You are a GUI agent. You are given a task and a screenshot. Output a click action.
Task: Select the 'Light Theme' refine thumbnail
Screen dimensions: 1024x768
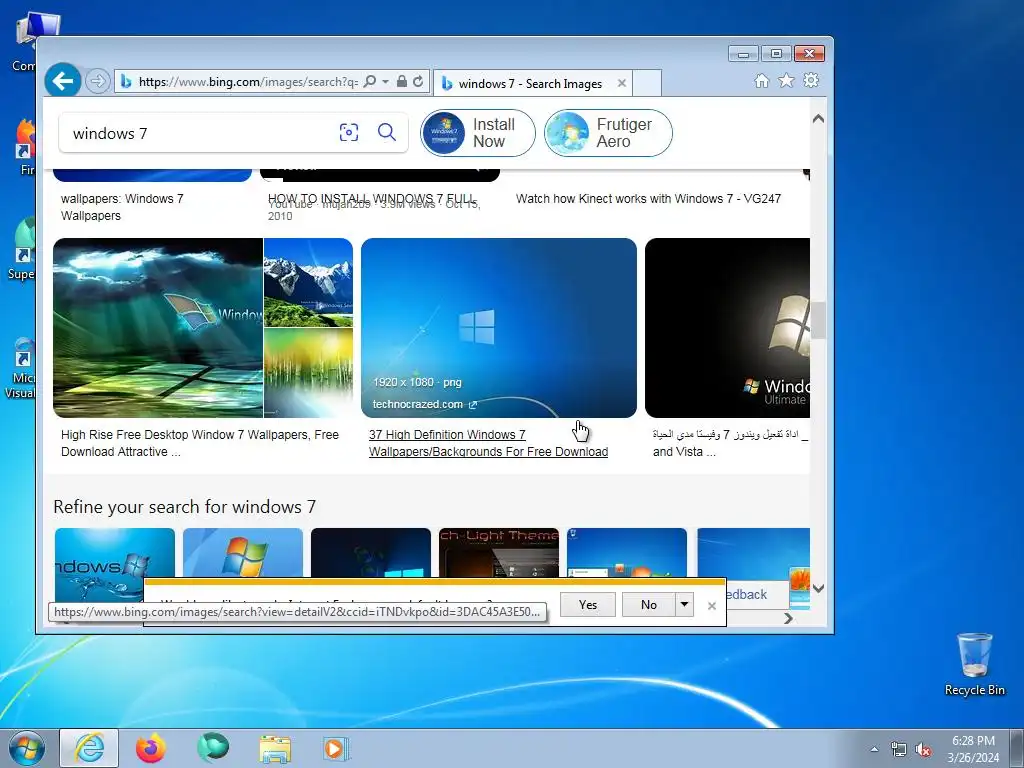pos(499,552)
